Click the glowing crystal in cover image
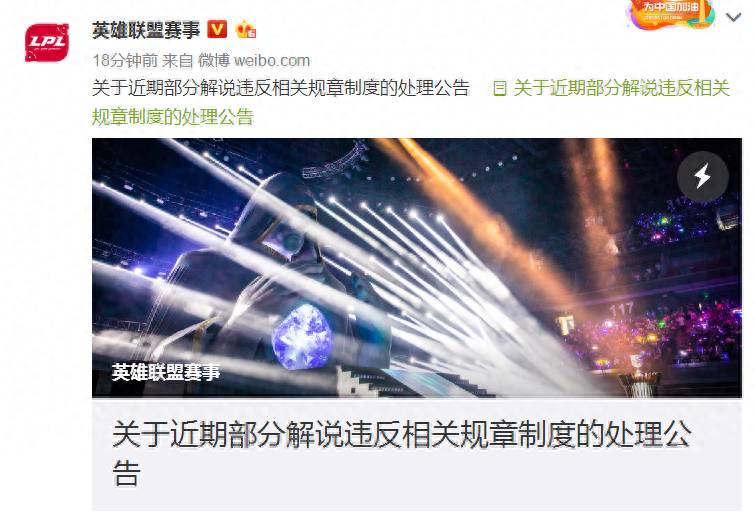755x516 pixels. point(301,336)
